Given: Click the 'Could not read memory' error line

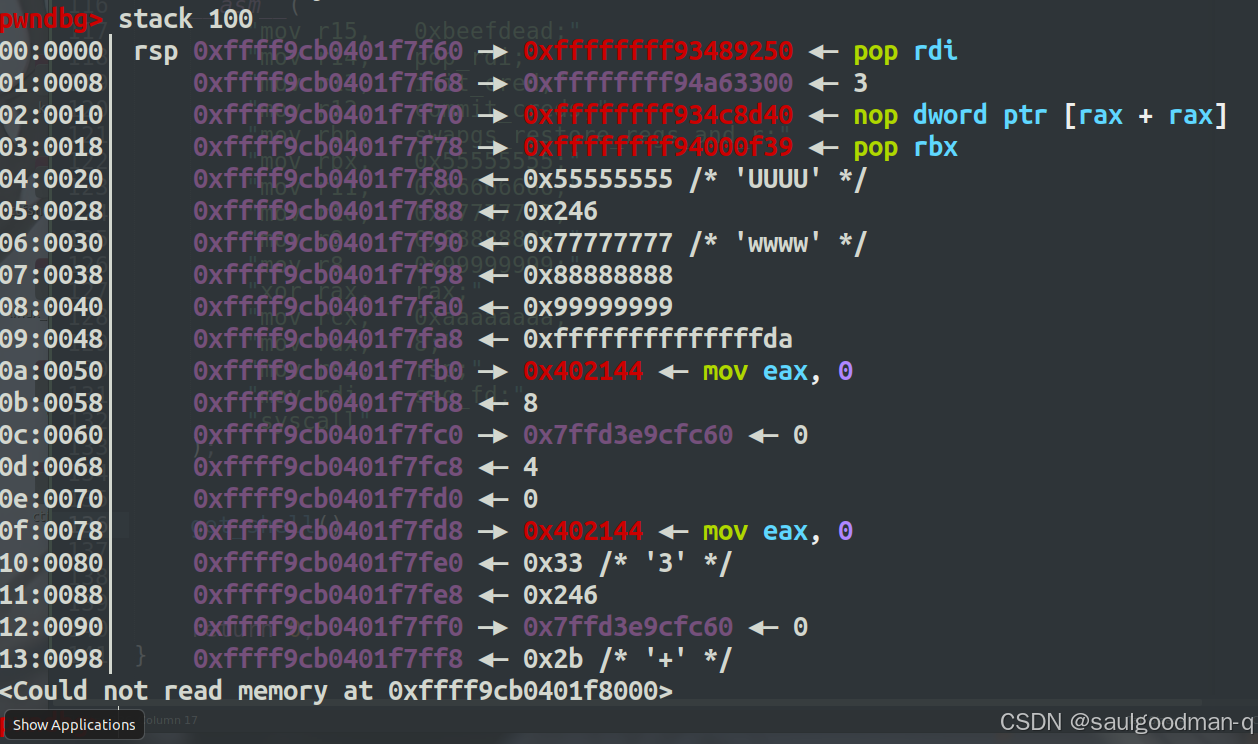Looking at the screenshot, I should pos(336,691).
